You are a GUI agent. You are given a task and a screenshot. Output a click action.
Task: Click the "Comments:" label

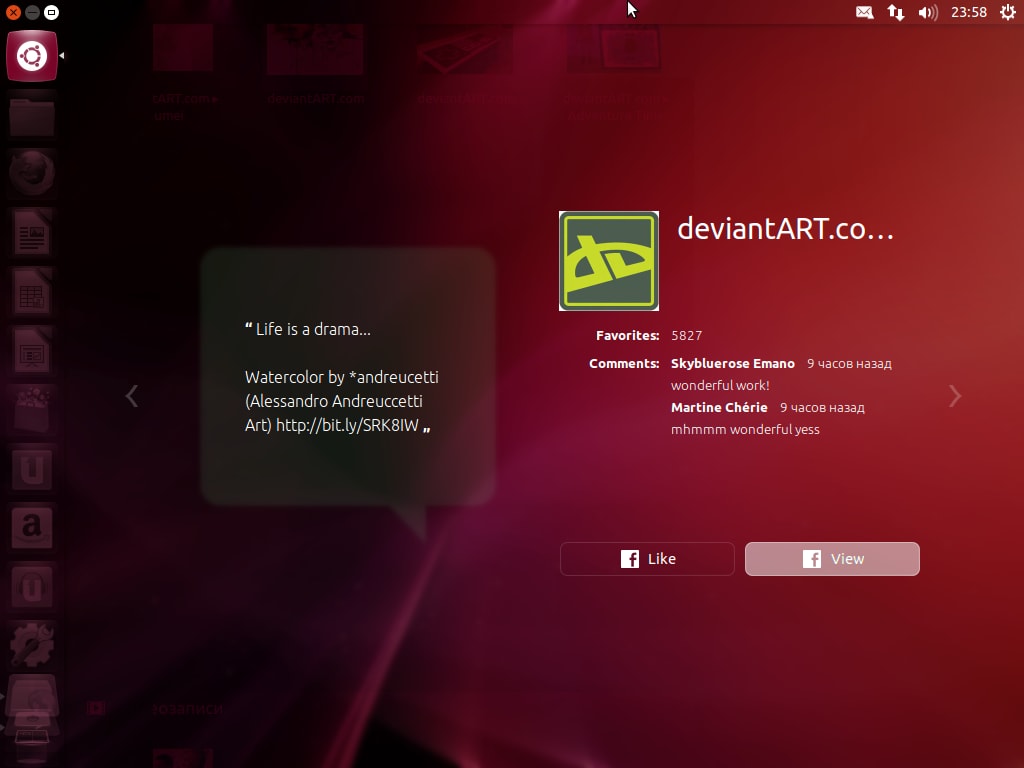pyautogui.click(x=624, y=364)
